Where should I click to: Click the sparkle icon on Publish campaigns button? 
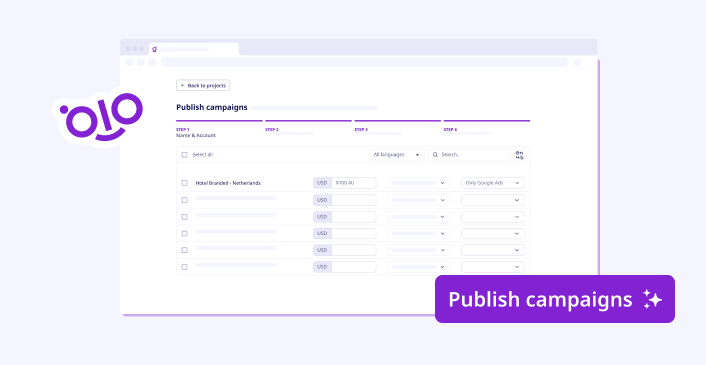pos(652,299)
